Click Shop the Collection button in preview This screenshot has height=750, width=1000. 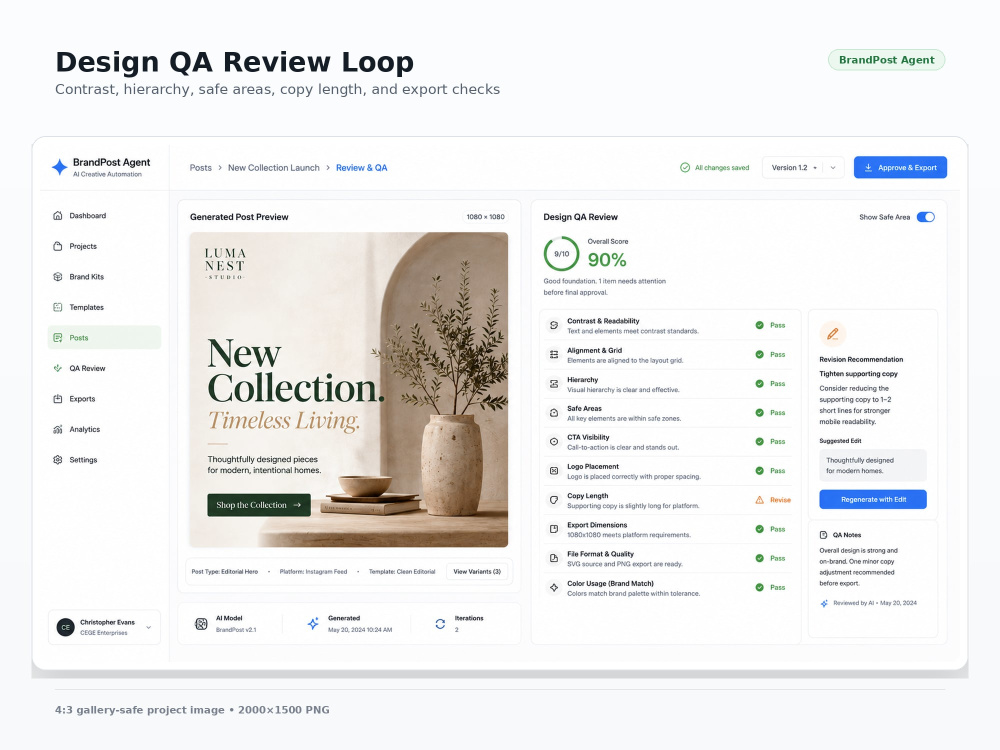coord(259,505)
